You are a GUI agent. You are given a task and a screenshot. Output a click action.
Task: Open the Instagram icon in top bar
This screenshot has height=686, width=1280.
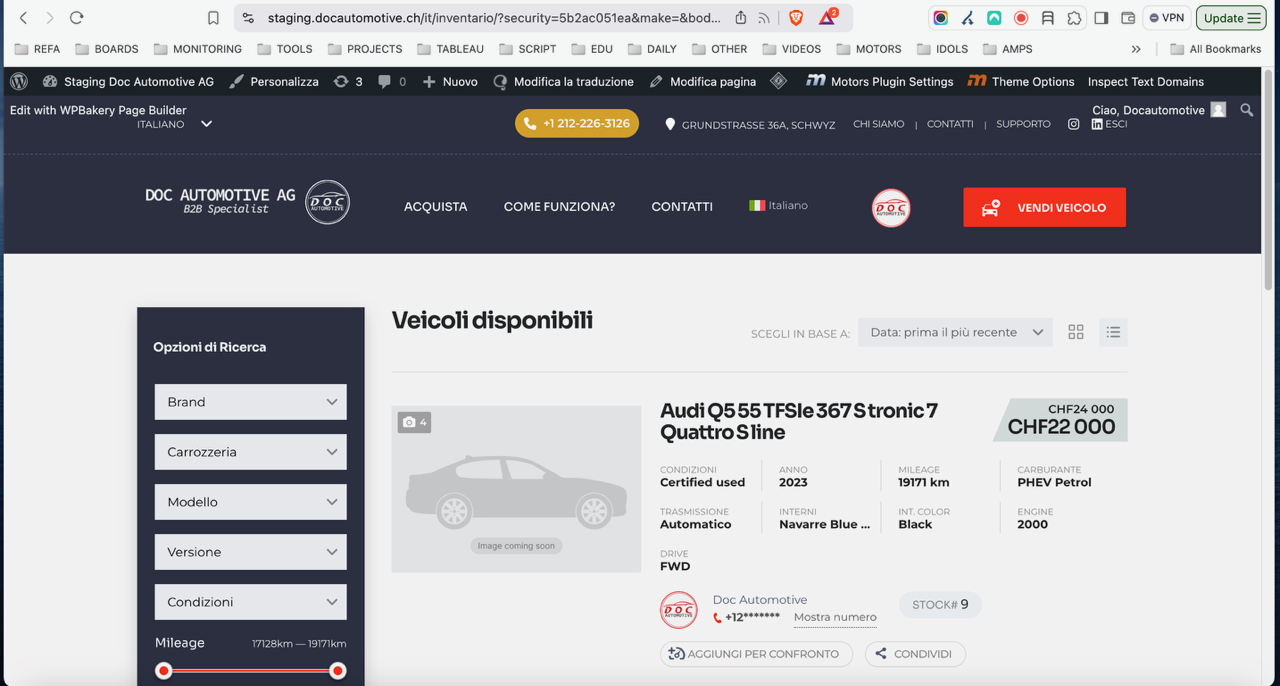1073,124
